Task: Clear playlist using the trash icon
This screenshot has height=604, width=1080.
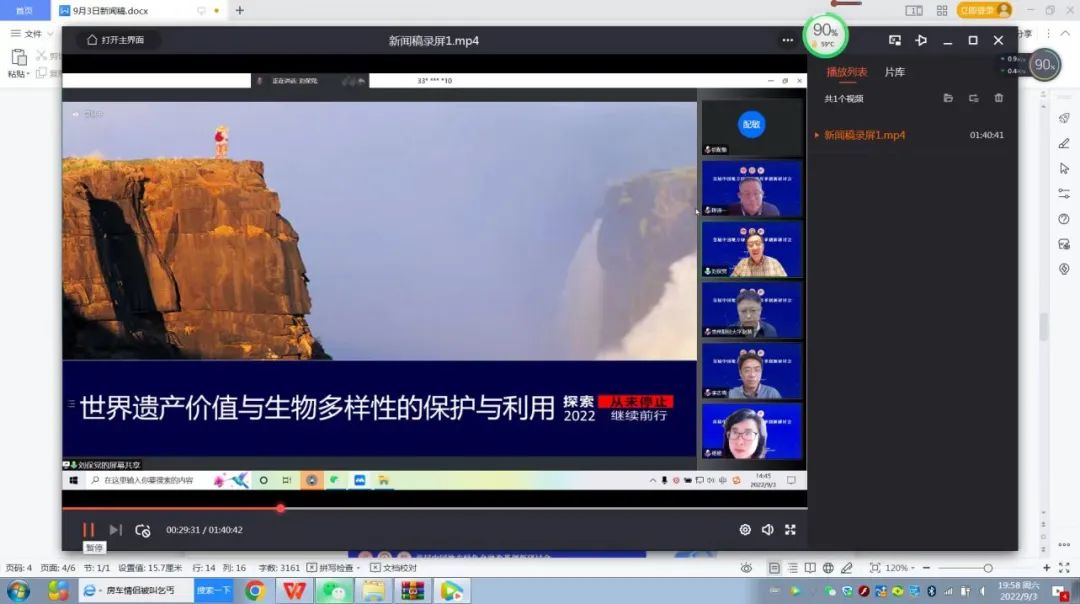Action: click(998, 98)
